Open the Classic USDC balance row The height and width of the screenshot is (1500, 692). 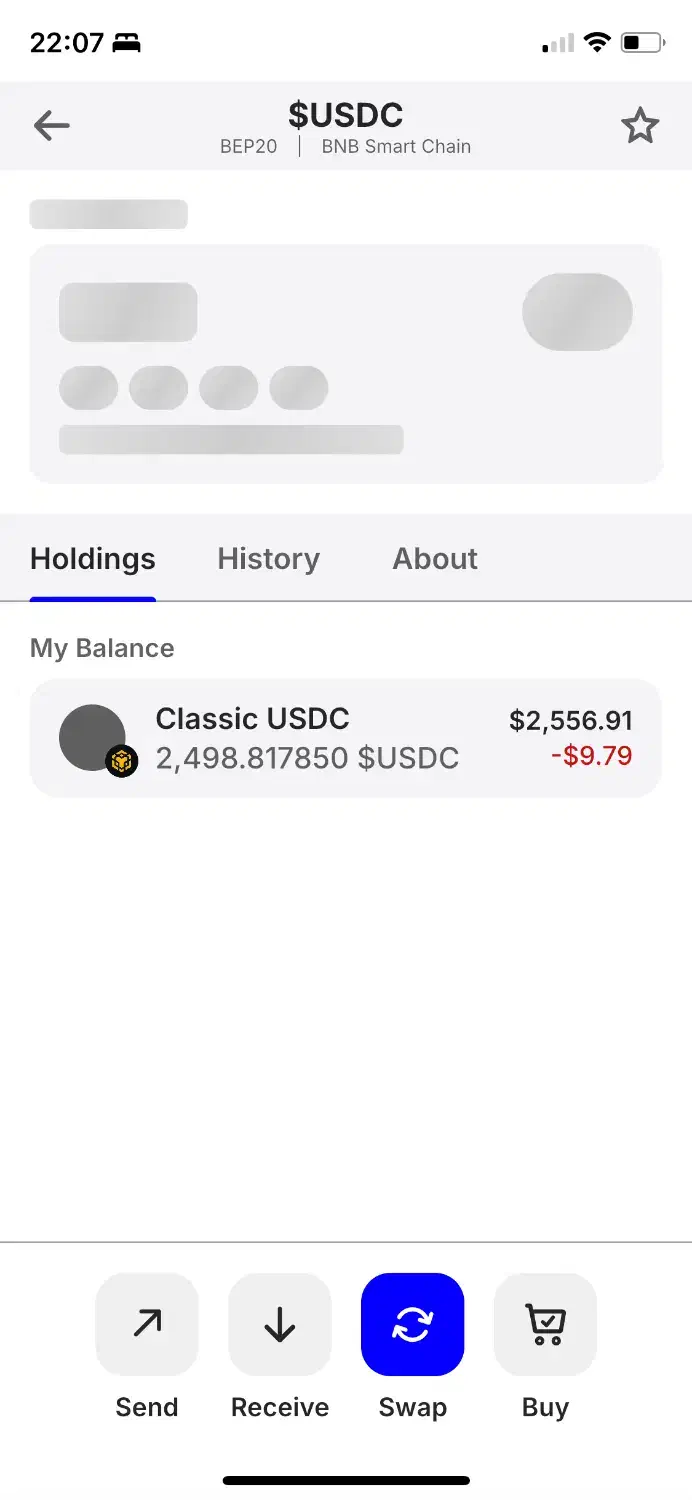coord(346,738)
